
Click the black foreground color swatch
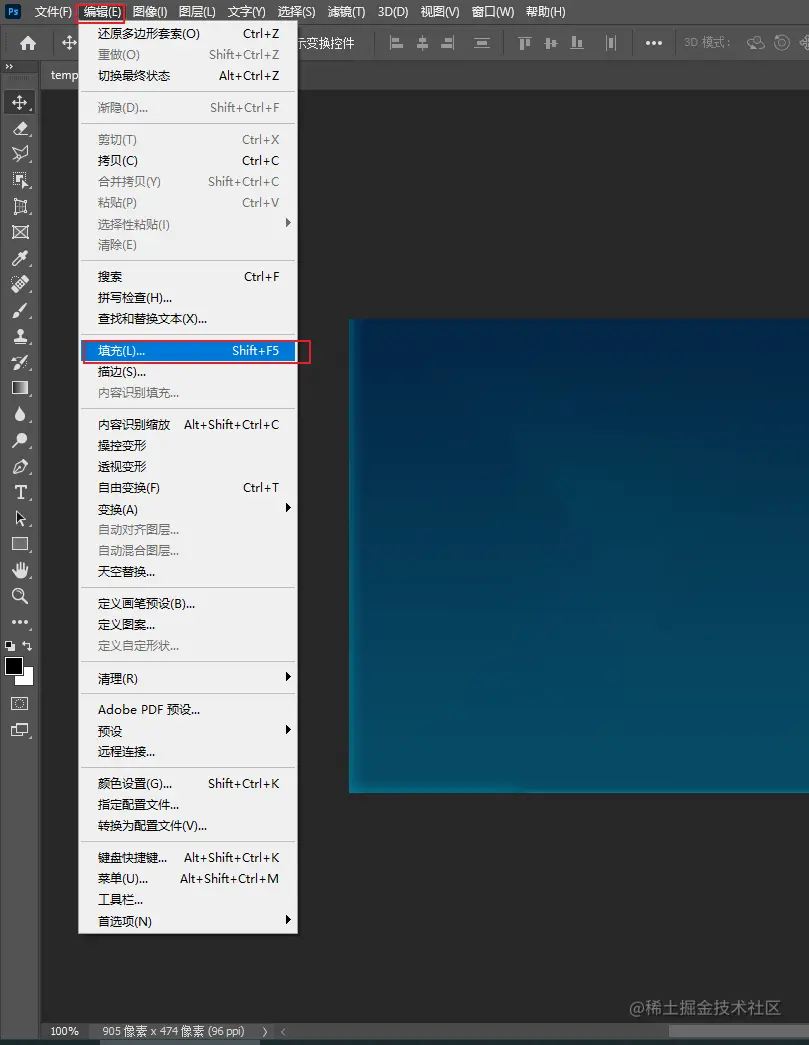(13, 666)
